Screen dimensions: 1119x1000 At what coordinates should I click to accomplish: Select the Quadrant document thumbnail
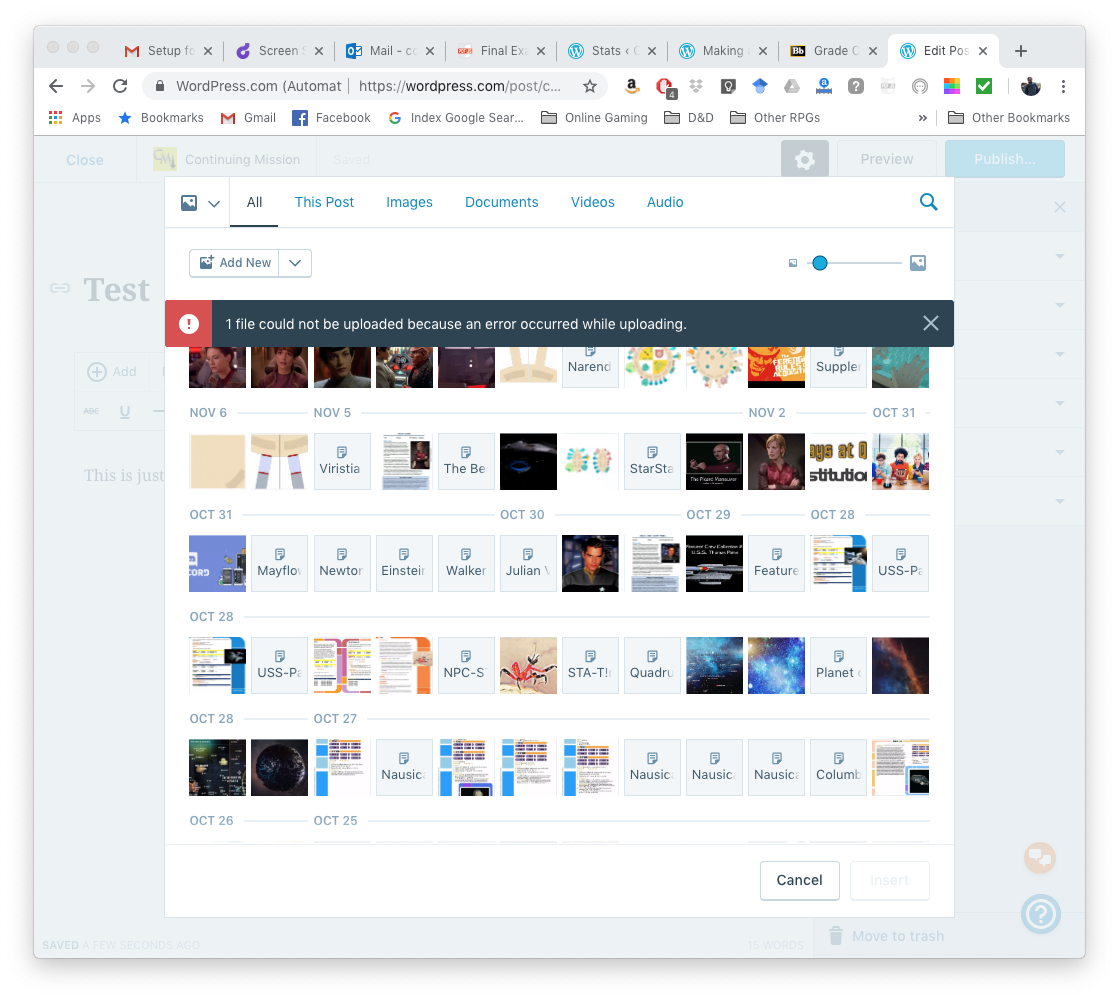(x=652, y=665)
